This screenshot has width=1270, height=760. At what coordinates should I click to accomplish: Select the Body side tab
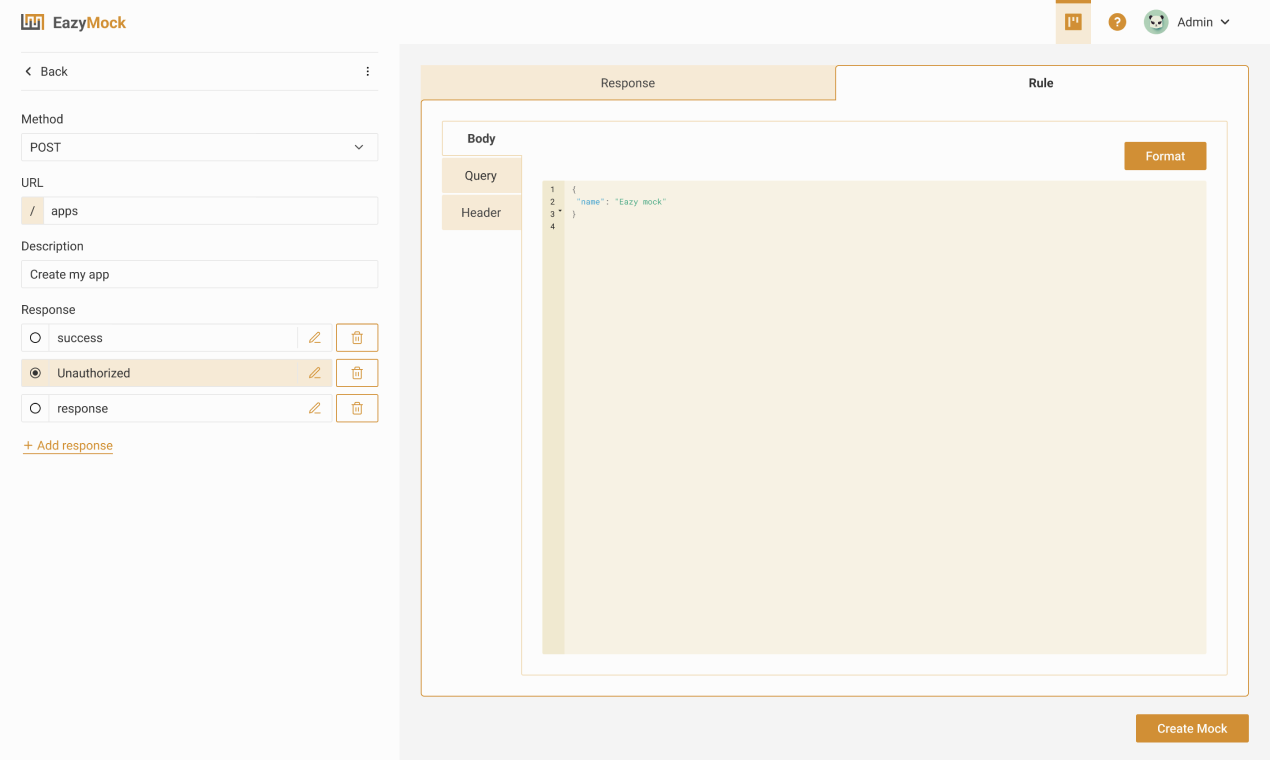(481, 139)
